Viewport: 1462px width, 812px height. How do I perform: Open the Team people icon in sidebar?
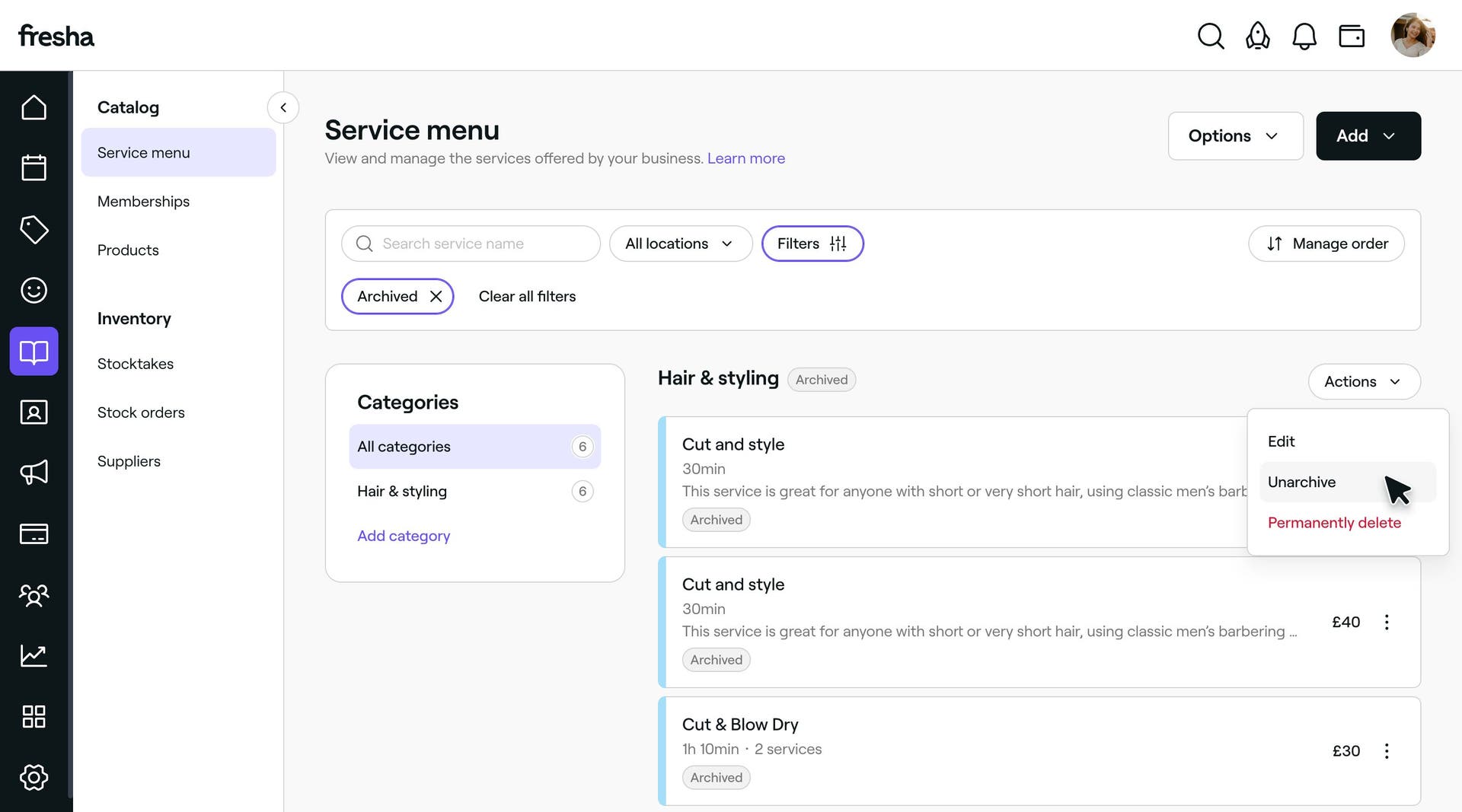[x=34, y=594]
